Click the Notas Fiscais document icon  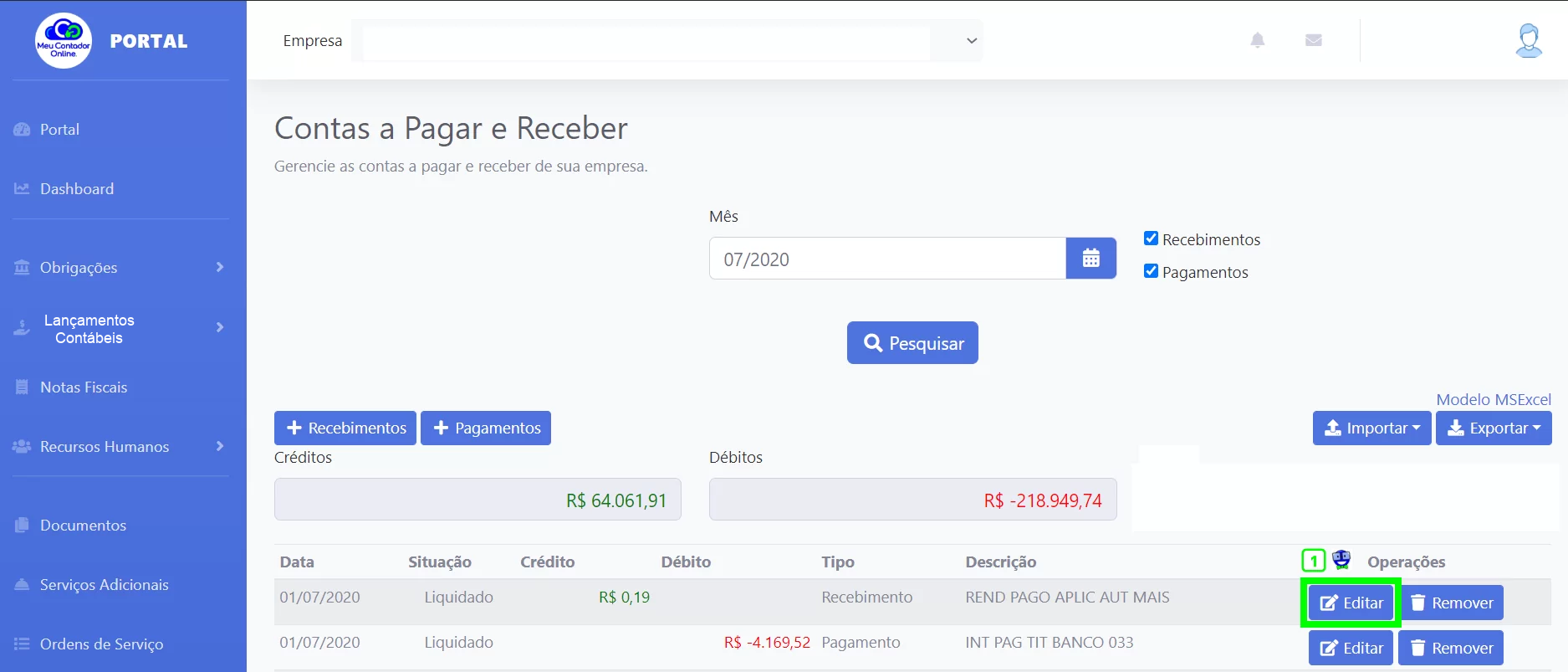(x=22, y=387)
